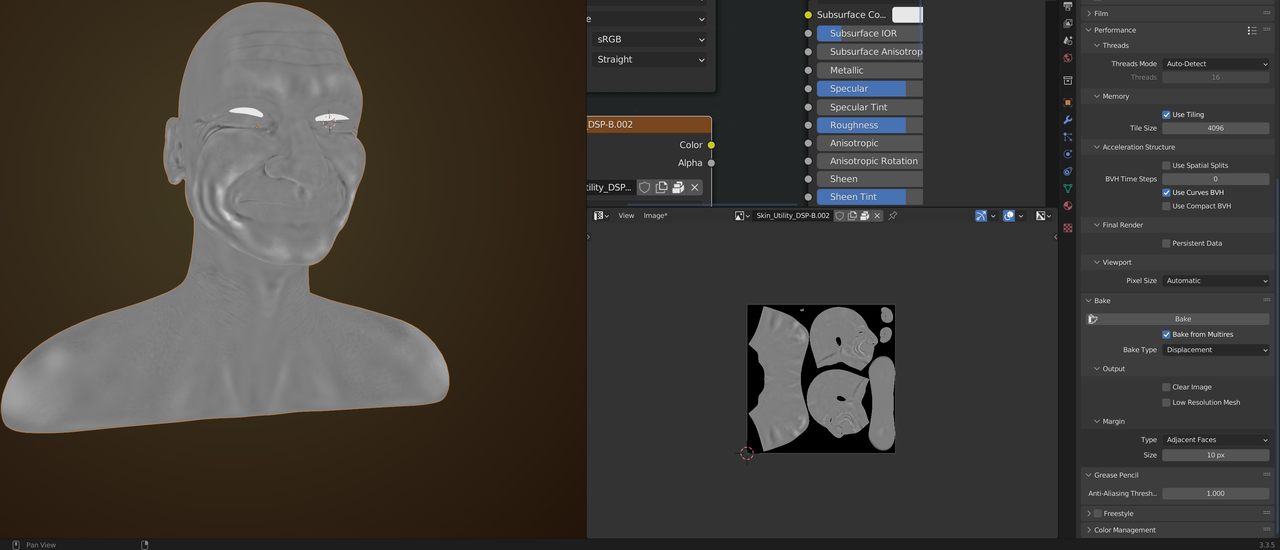Open the Texture properties checker tab
1280x550 pixels.
(1068, 228)
